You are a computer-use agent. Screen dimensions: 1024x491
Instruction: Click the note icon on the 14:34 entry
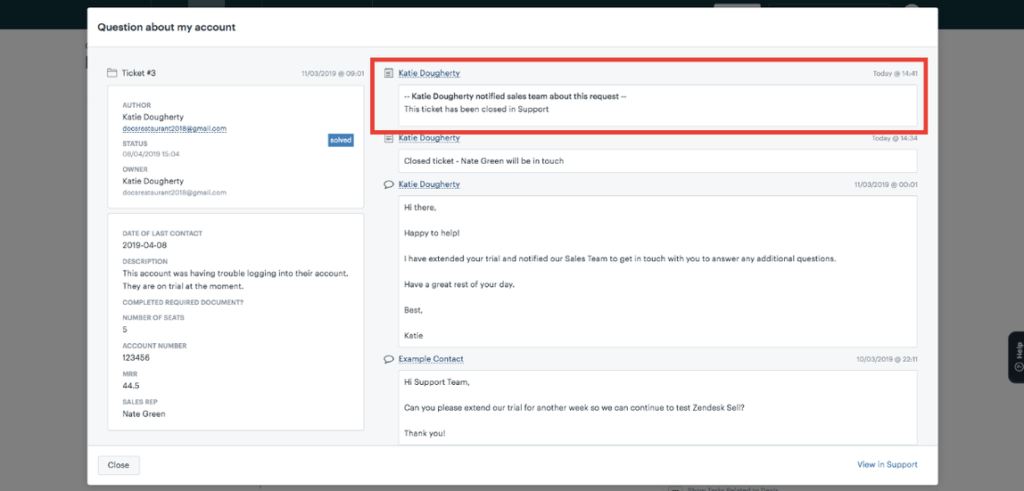pos(389,138)
